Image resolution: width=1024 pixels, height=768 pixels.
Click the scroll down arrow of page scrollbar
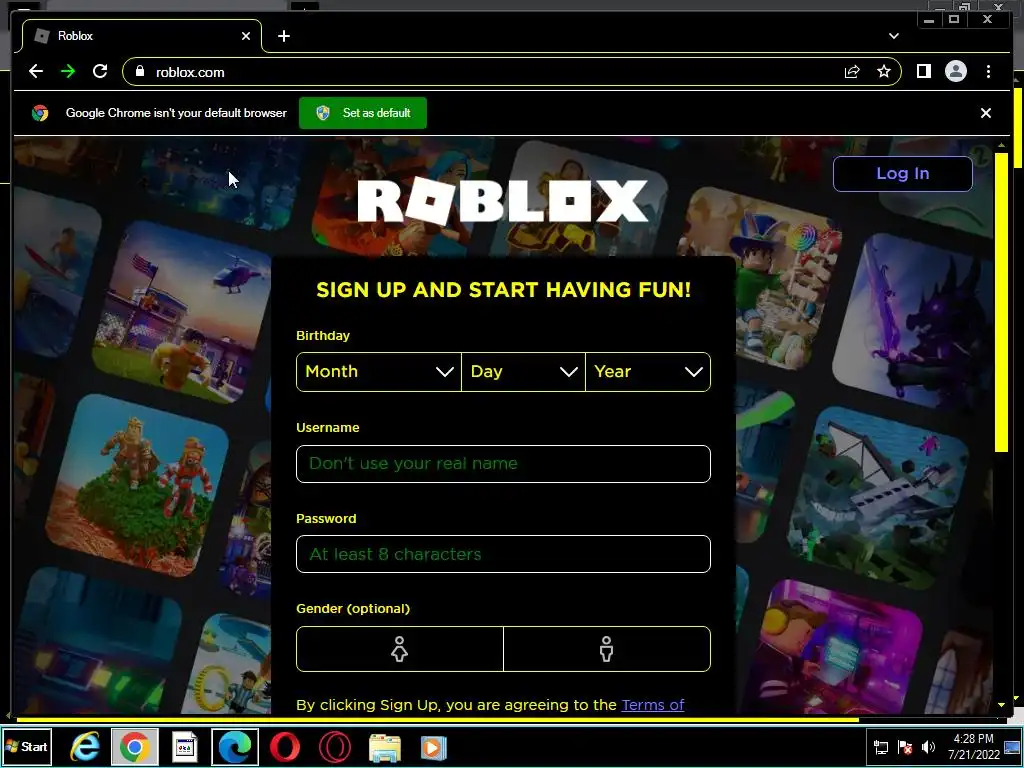coord(1002,705)
